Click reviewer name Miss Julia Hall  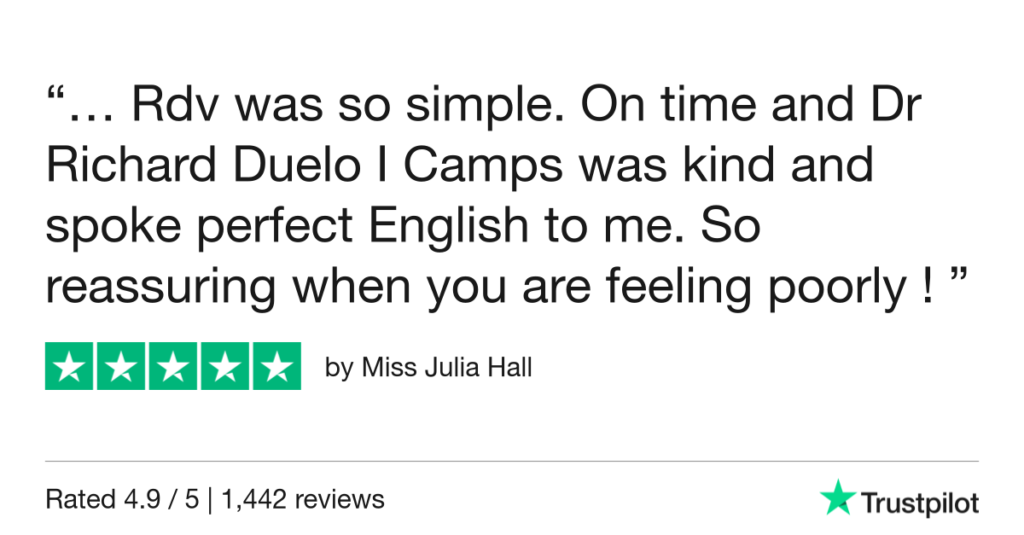tap(446, 368)
